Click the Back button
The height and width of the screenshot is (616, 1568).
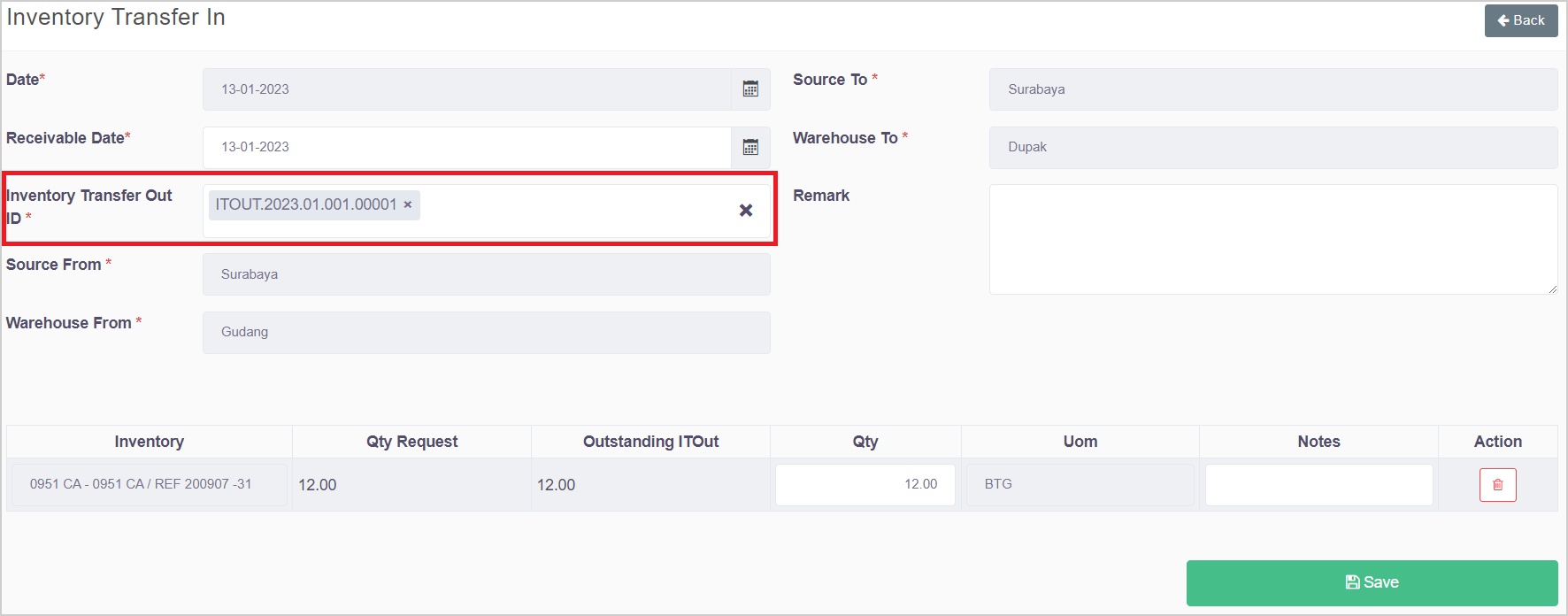1520,20
